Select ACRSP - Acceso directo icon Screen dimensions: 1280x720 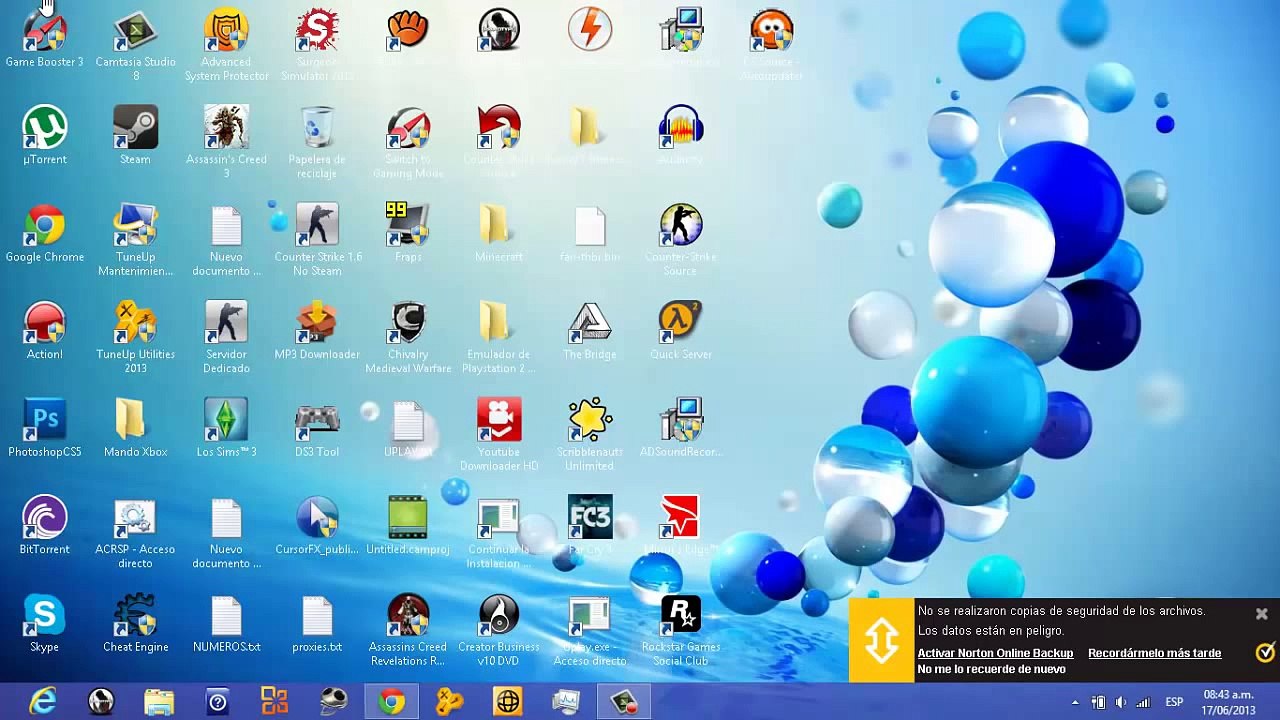point(135,532)
